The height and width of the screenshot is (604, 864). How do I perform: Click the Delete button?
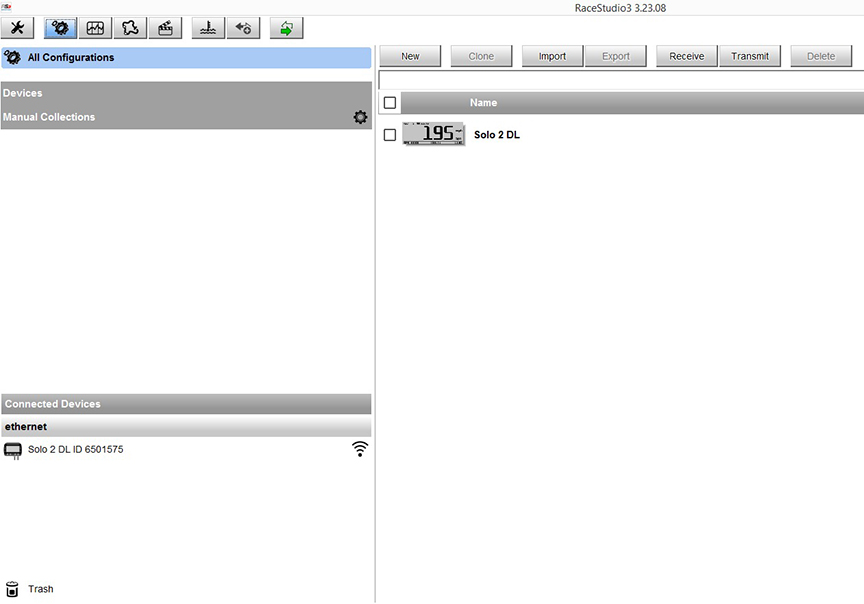tap(821, 56)
